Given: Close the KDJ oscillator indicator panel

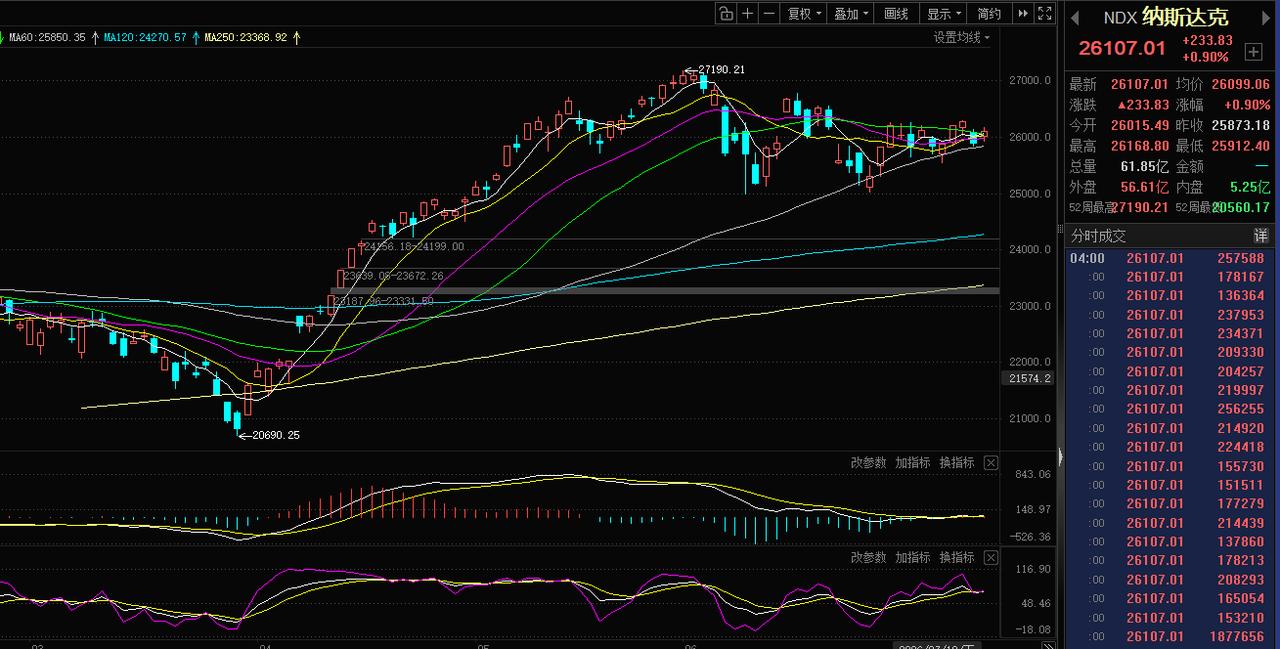Looking at the screenshot, I should tap(991, 558).
